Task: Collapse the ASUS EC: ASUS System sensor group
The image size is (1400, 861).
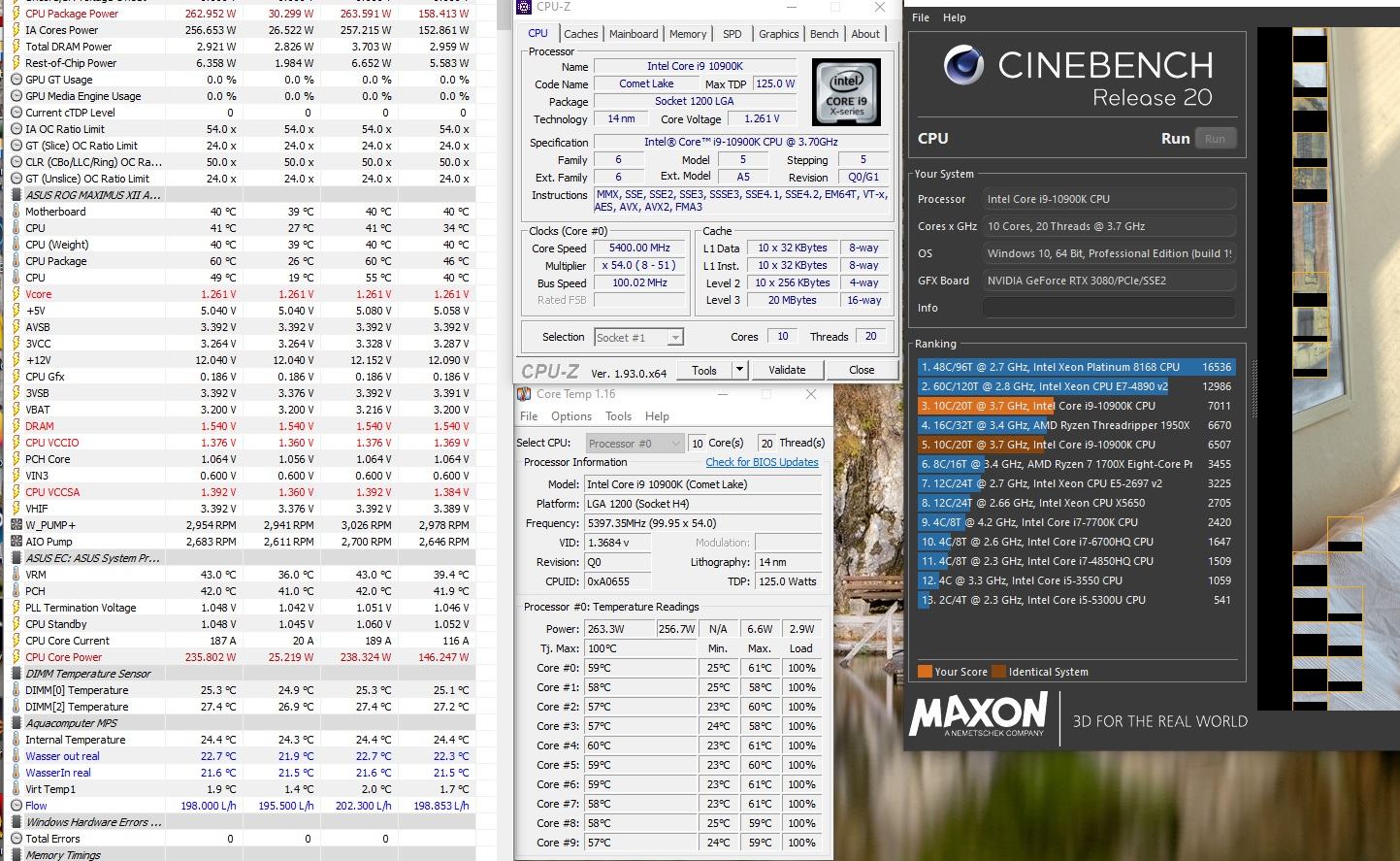Action: (16, 558)
